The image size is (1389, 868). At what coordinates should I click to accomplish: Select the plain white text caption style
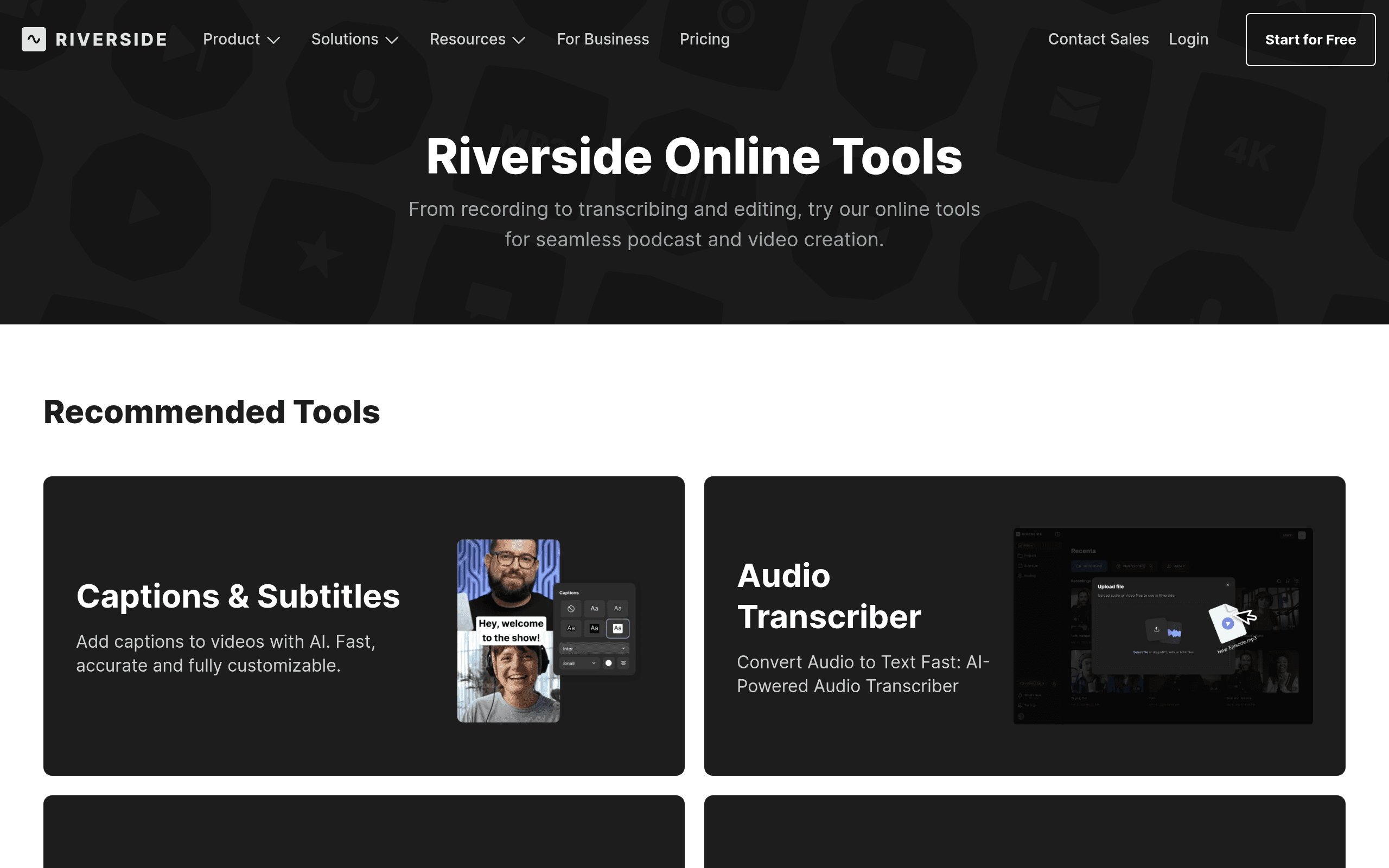pos(595,609)
